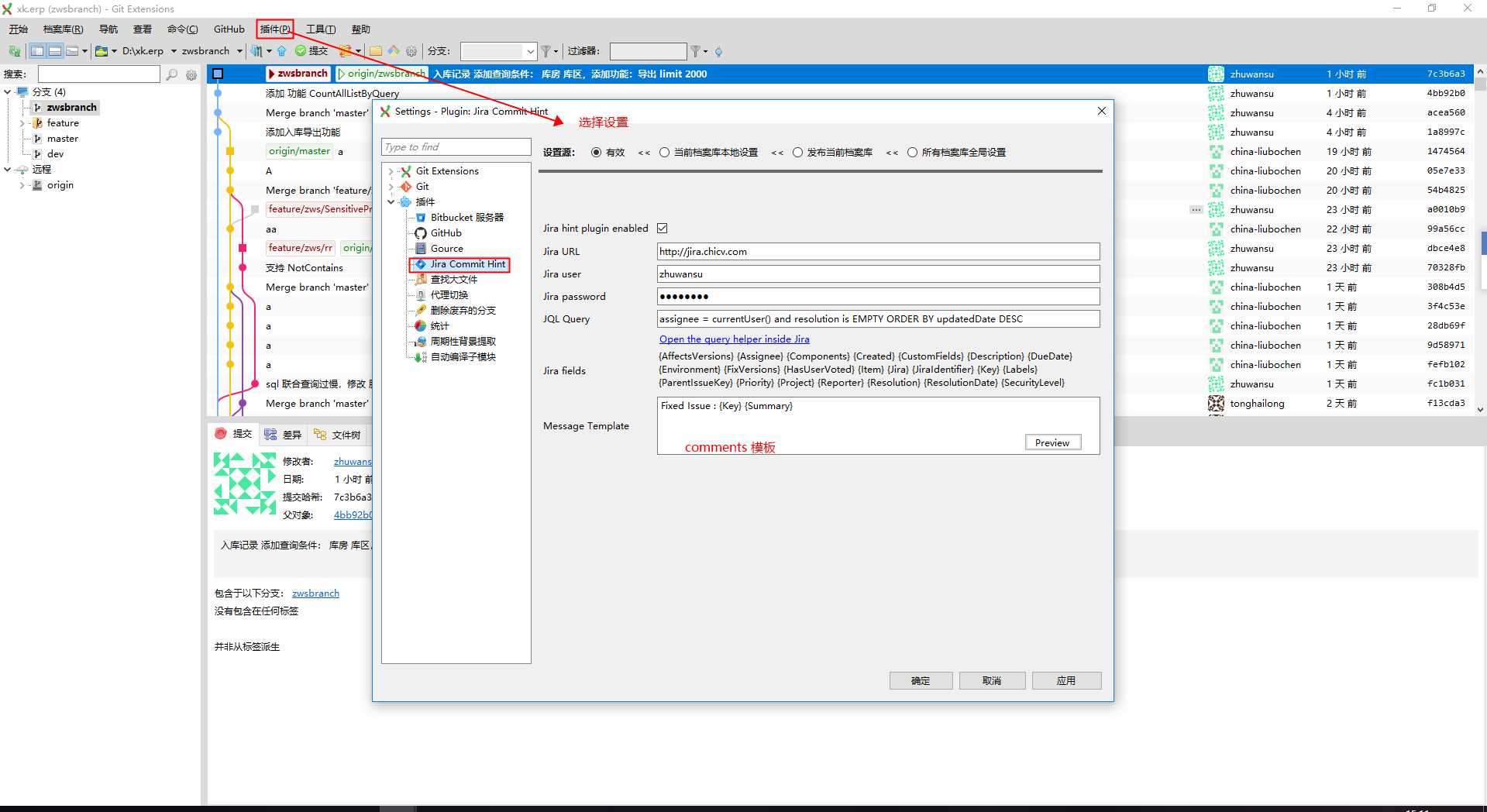This screenshot has height=812, width=1487.
Task: Select the 所有档案库全局设置 radio button
Action: [x=912, y=153]
